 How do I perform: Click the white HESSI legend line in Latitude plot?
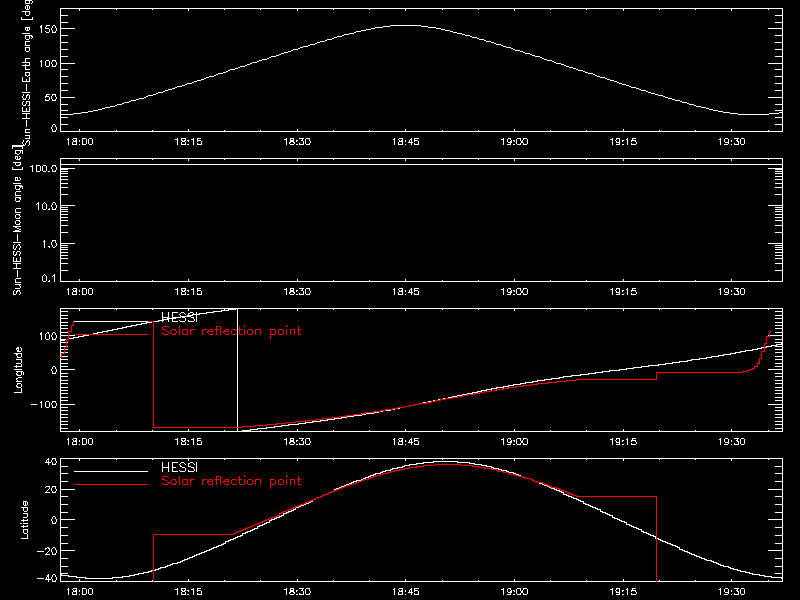111,471
